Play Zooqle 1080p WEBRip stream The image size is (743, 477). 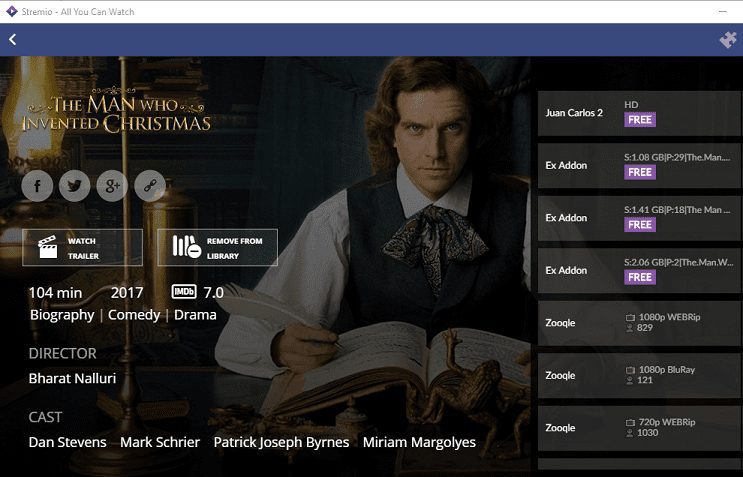pyautogui.click(x=639, y=323)
